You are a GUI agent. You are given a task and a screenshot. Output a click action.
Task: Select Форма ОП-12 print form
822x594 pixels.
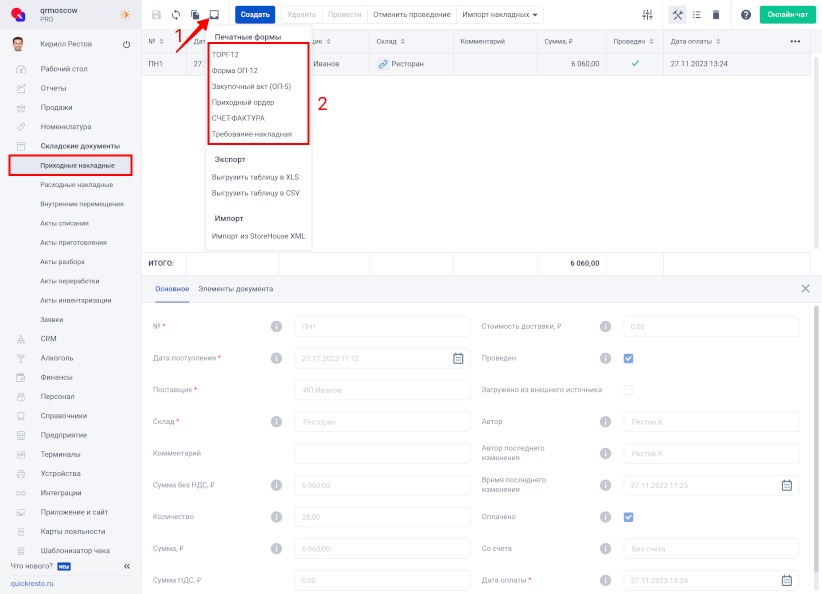(234, 70)
